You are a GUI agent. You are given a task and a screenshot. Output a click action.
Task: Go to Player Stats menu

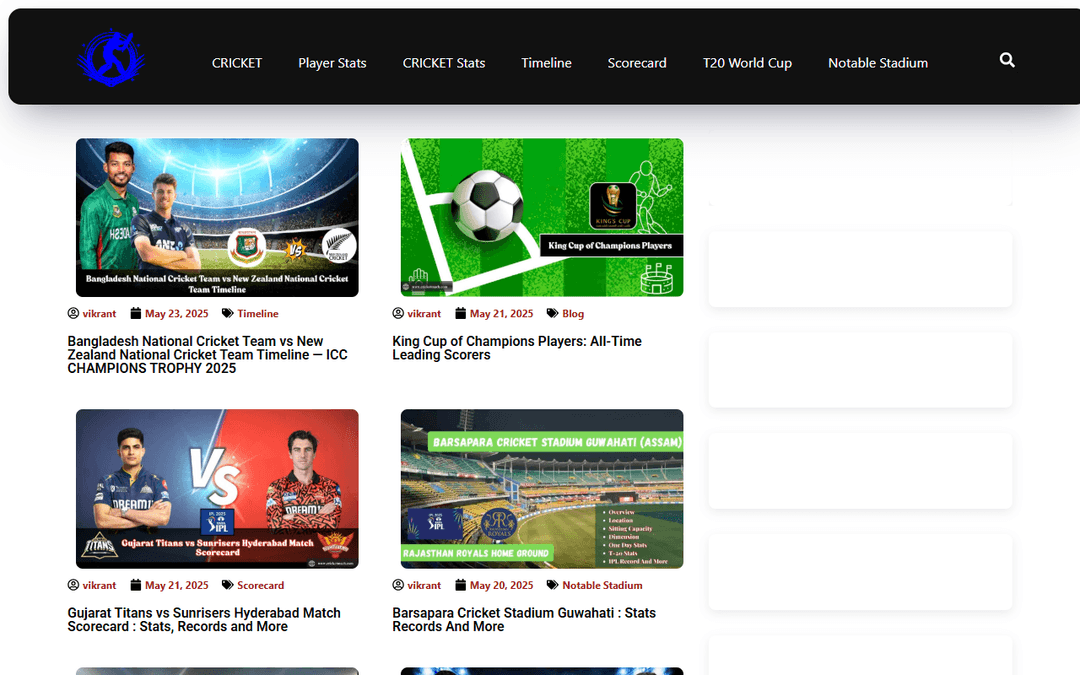coord(332,63)
